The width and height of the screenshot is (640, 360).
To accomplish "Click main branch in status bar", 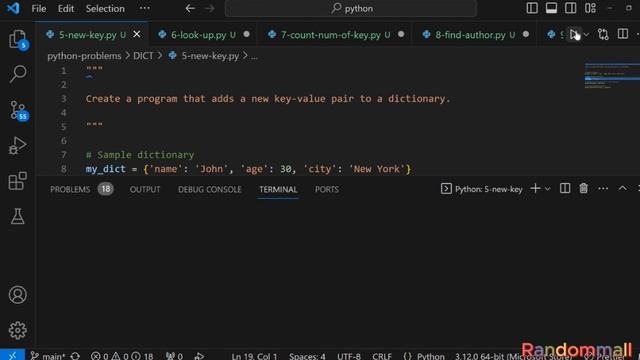I will click(48, 356).
